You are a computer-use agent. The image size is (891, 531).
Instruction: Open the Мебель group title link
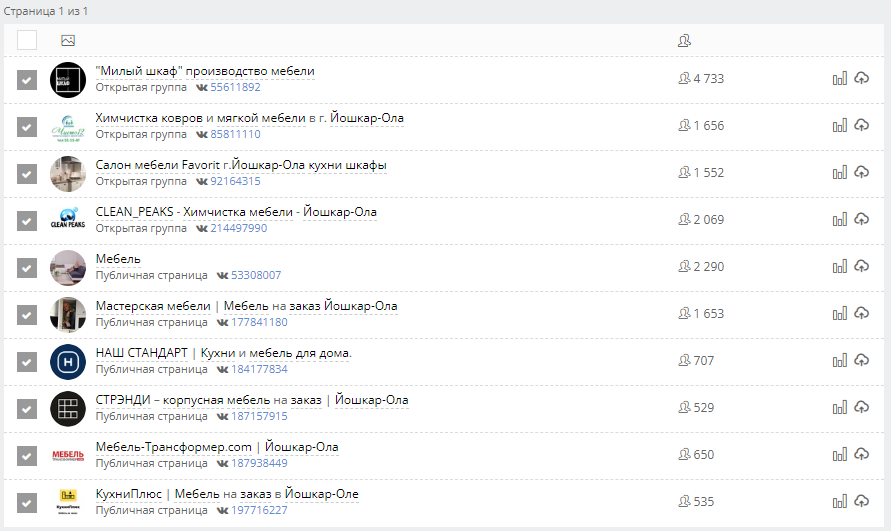pos(118,259)
